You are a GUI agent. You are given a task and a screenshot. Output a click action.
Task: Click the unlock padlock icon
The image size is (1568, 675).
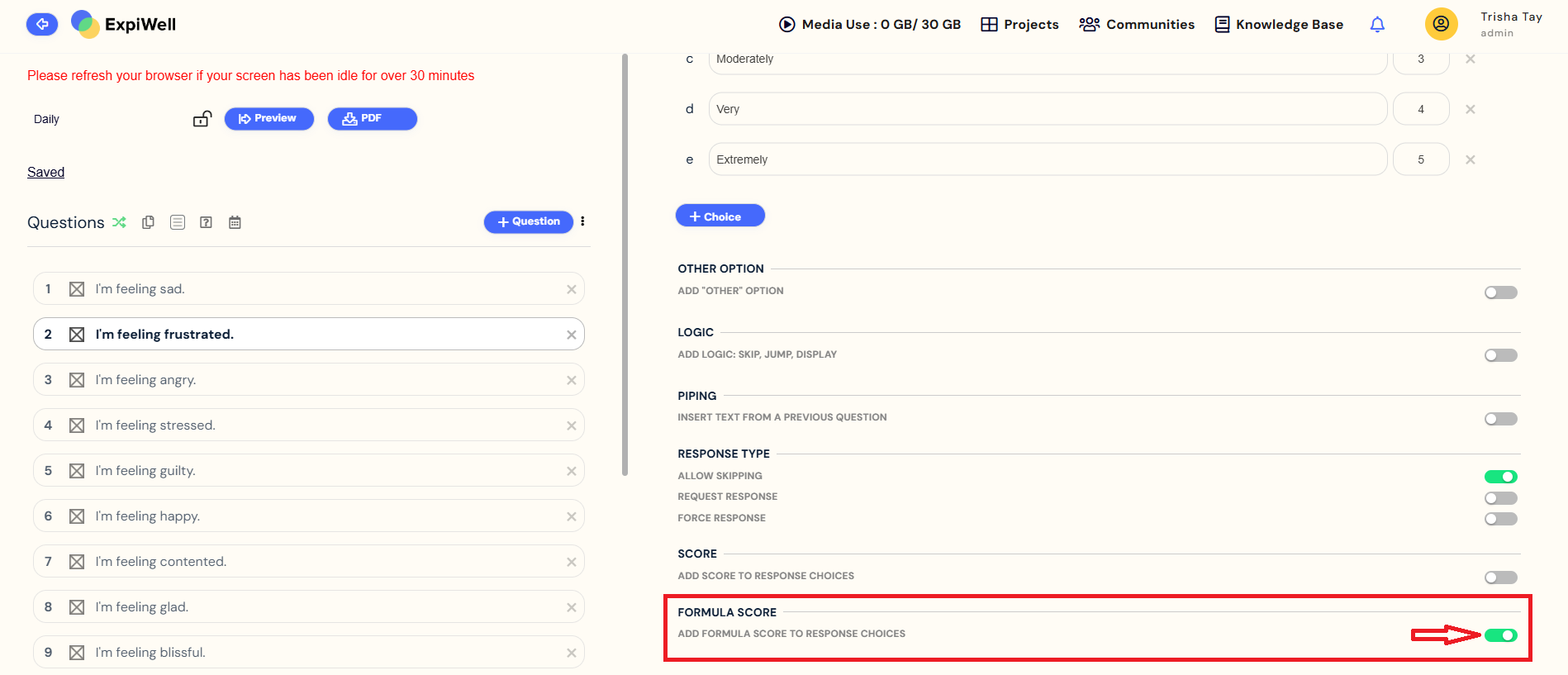(202, 119)
